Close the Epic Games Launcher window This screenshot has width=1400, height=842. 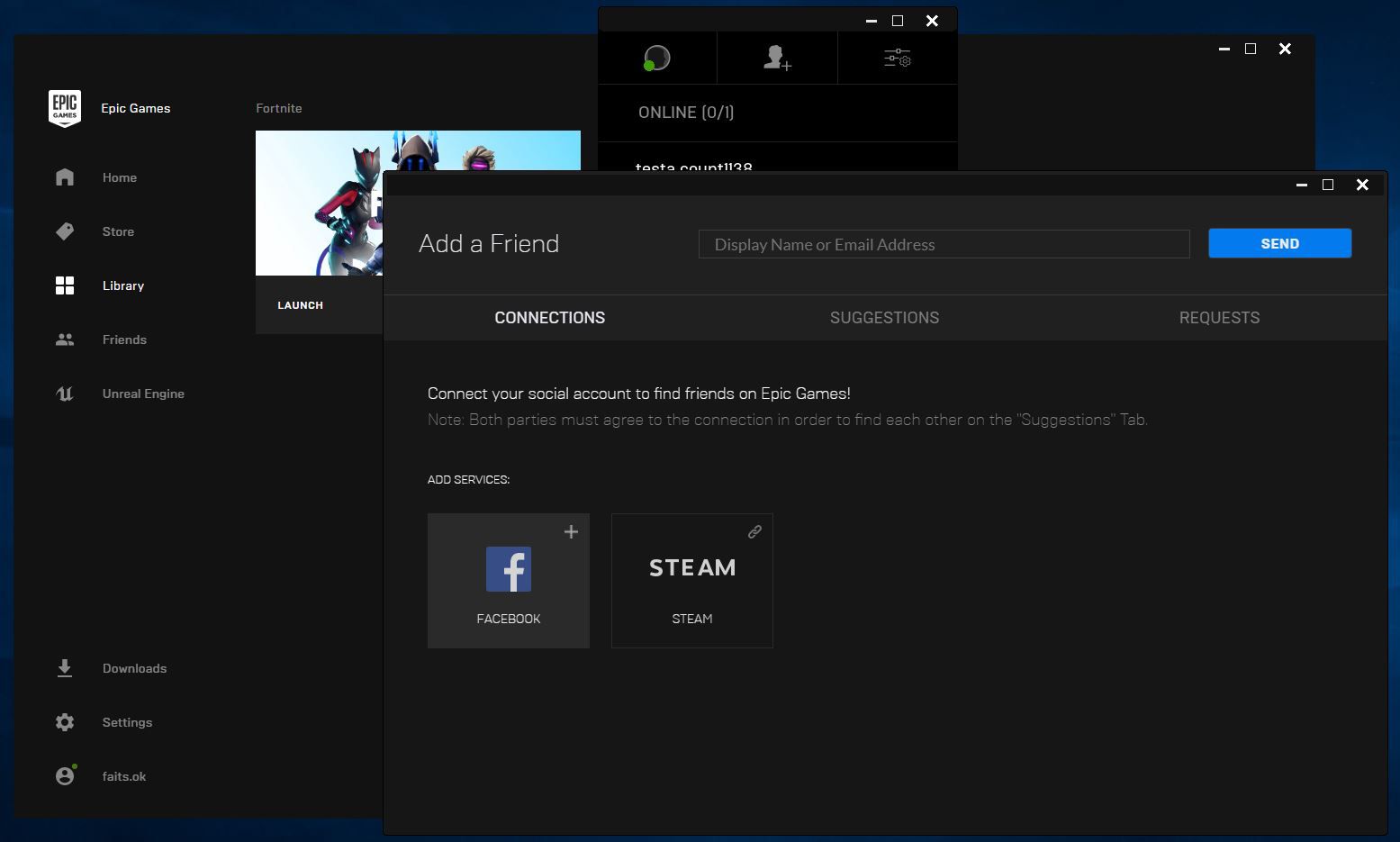pos(1285,49)
